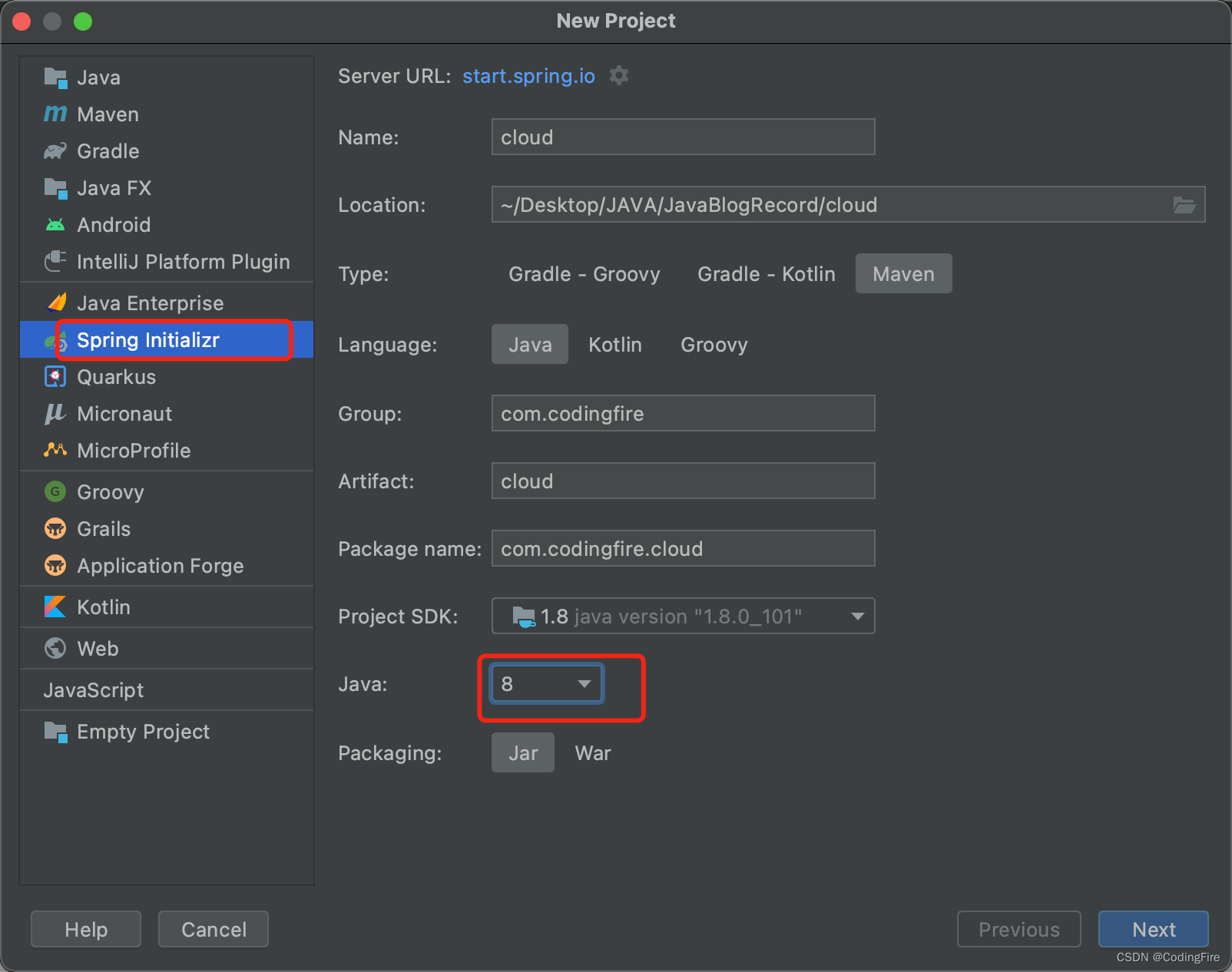The image size is (1232, 972).
Task: Click the Android robot icon
Action: click(x=55, y=225)
